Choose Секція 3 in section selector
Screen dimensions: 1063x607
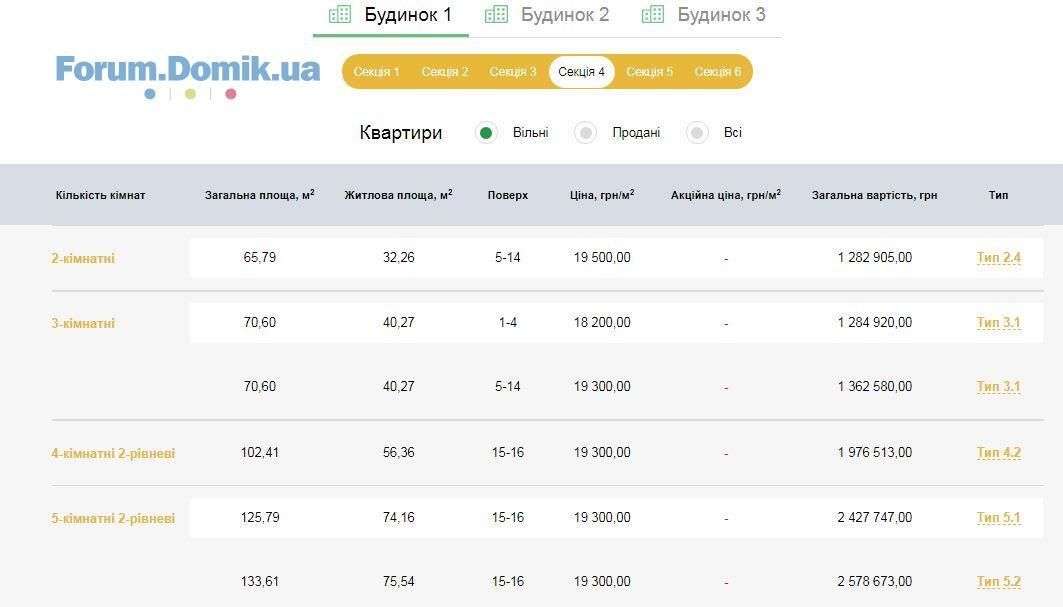pyautogui.click(x=513, y=72)
